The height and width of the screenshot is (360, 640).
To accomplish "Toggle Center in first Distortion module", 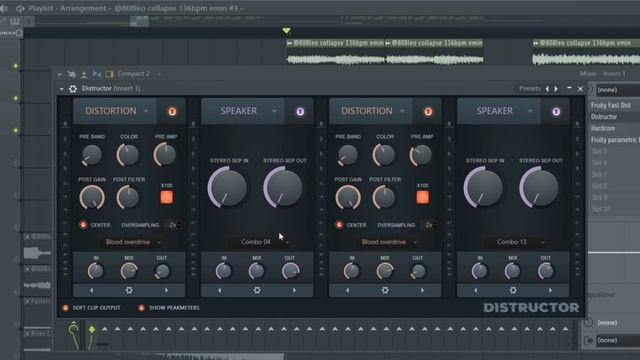I will 83,225.
